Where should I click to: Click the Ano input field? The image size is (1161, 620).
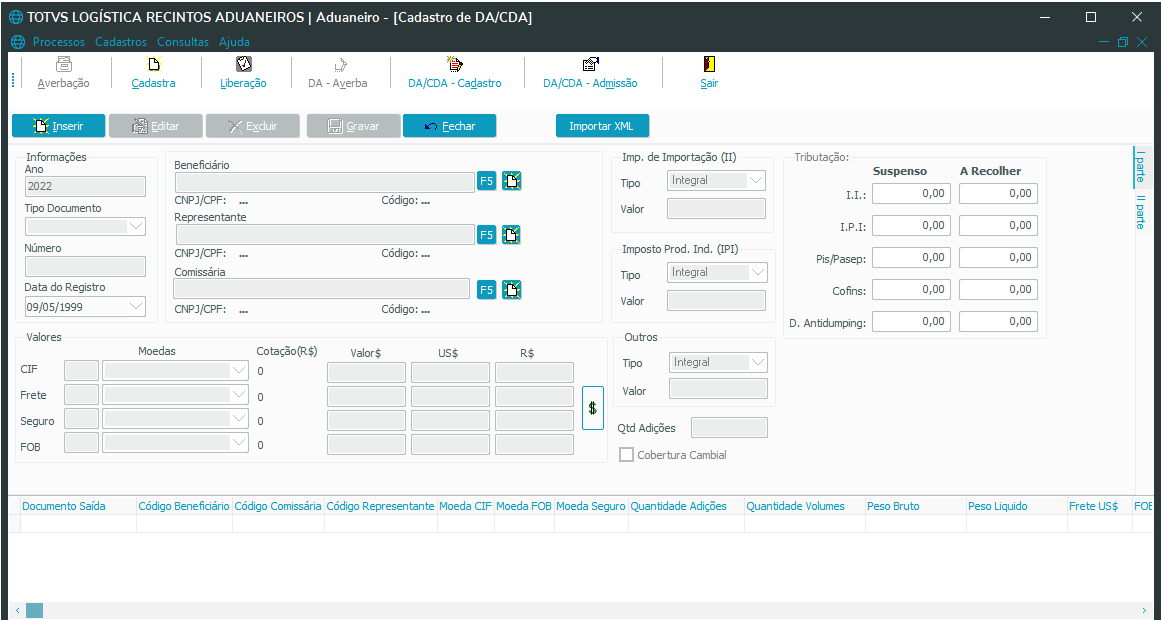(x=85, y=187)
